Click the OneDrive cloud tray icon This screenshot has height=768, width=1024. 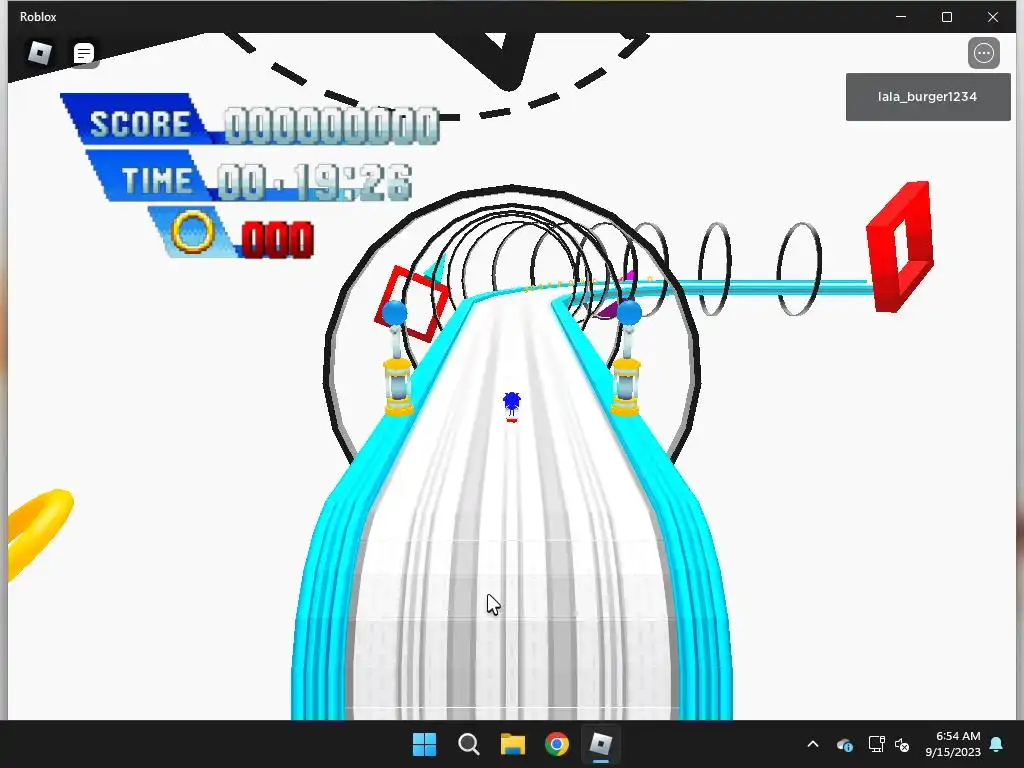[844, 744]
